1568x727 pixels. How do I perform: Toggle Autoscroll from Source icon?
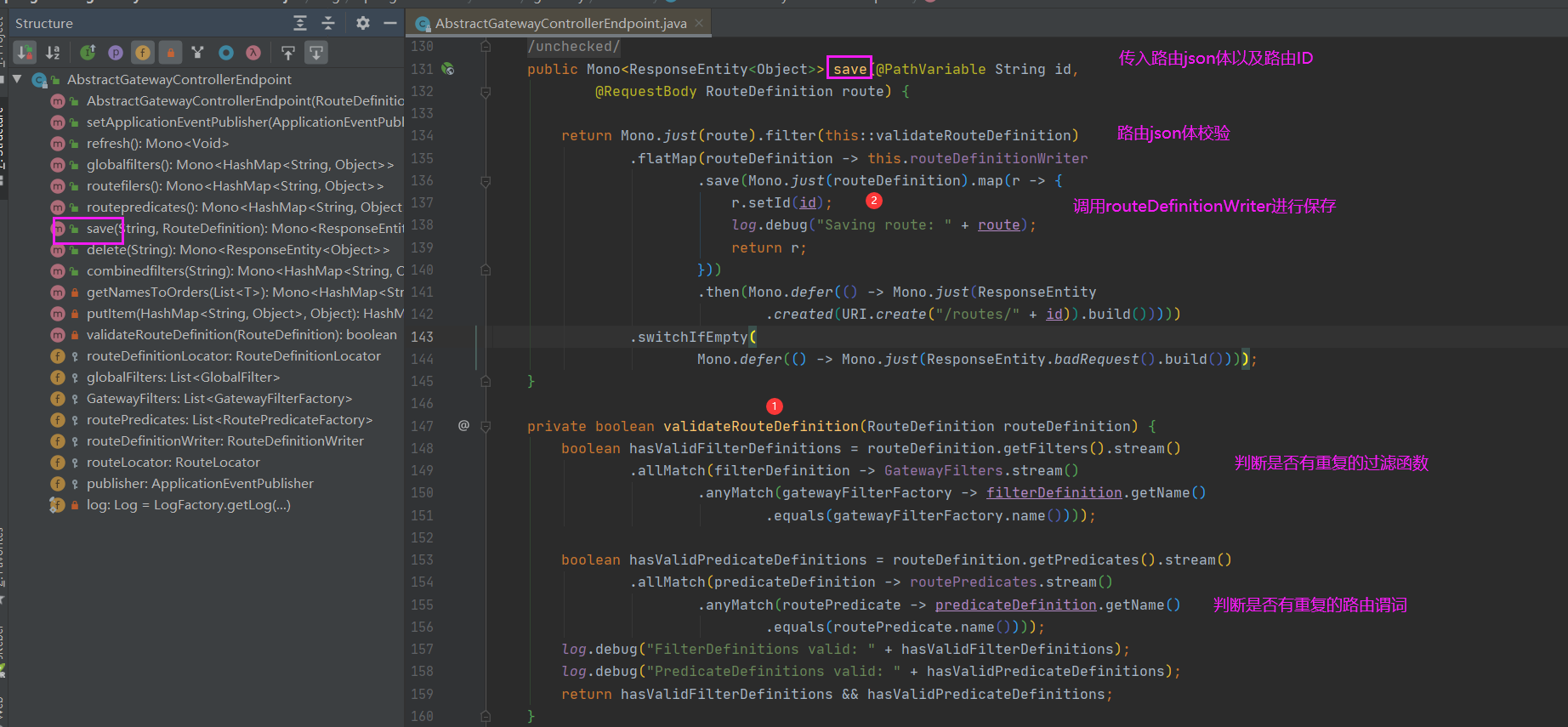(x=316, y=53)
